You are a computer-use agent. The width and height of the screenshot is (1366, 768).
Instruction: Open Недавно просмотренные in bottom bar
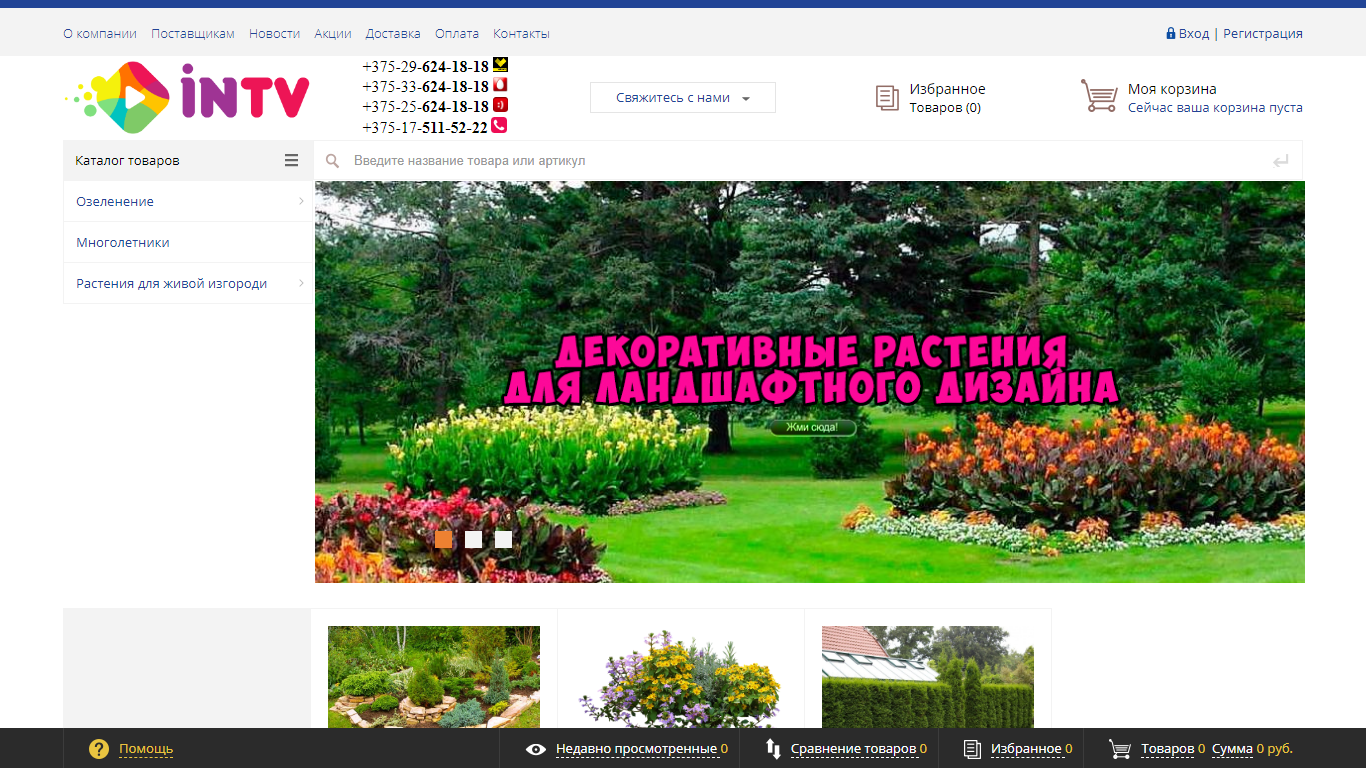(636, 748)
